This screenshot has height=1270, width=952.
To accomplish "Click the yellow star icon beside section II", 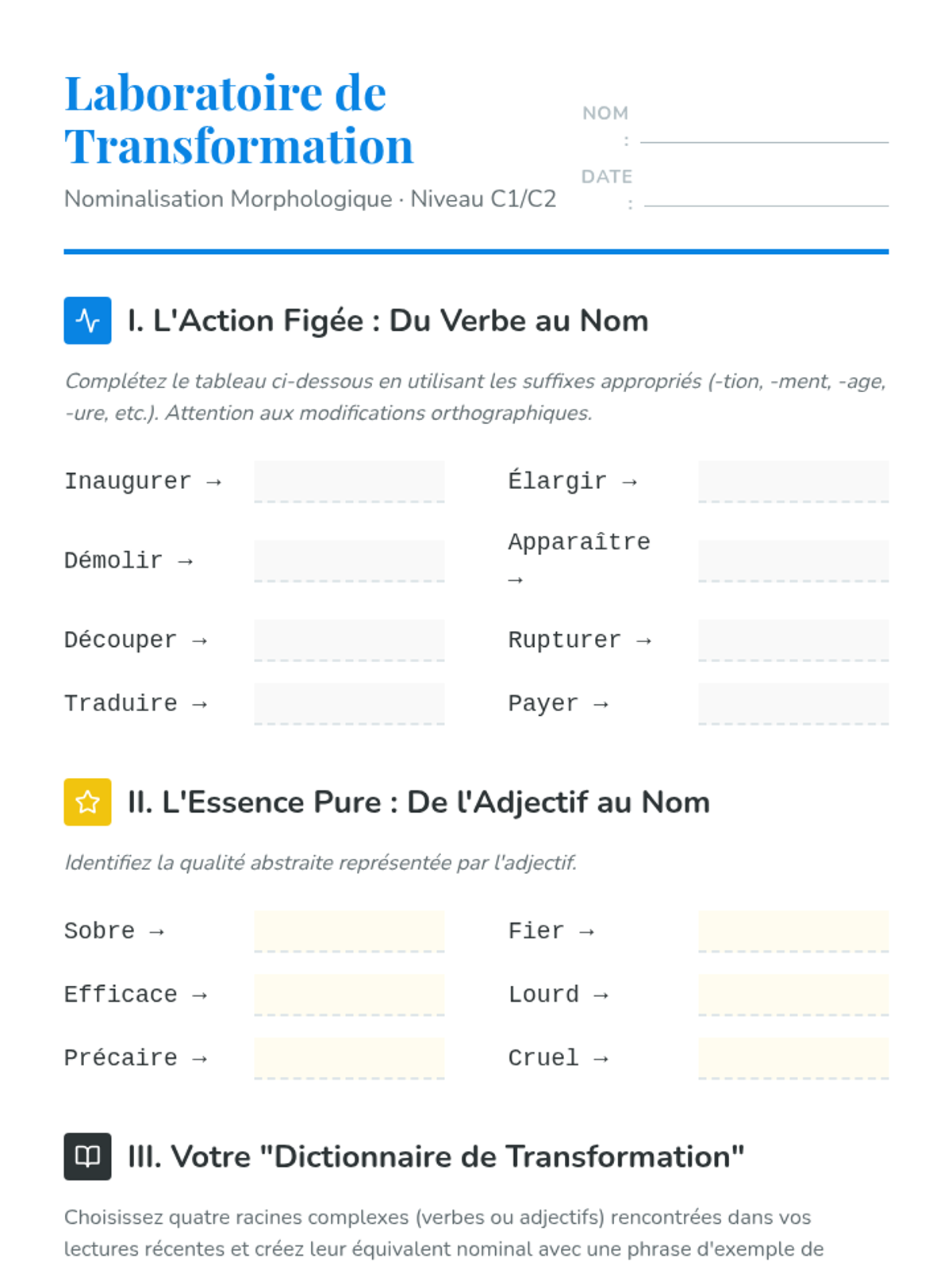I will pos(87,802).
